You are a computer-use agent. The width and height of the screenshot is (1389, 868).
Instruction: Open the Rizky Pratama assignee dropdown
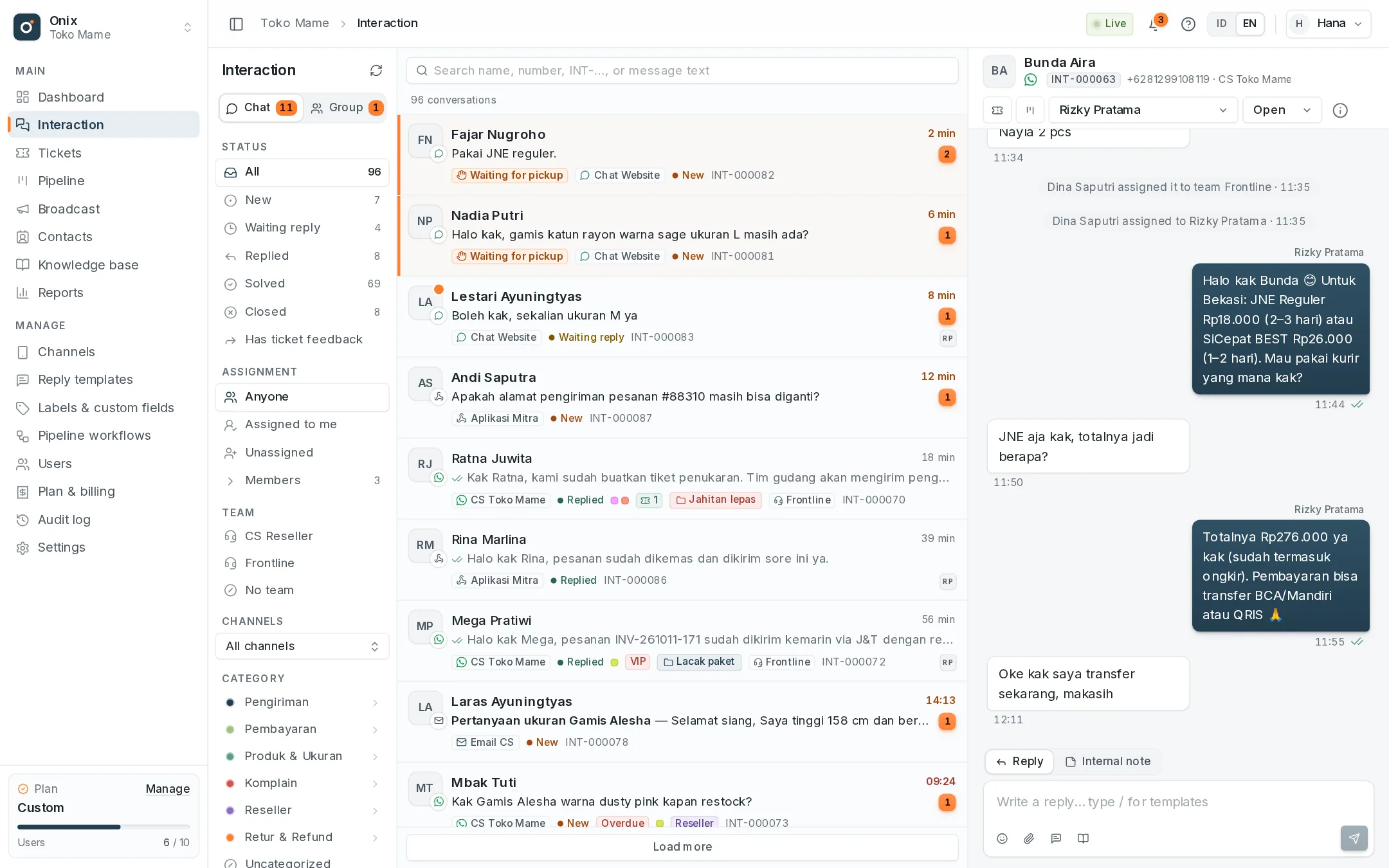click(1143, 110)
